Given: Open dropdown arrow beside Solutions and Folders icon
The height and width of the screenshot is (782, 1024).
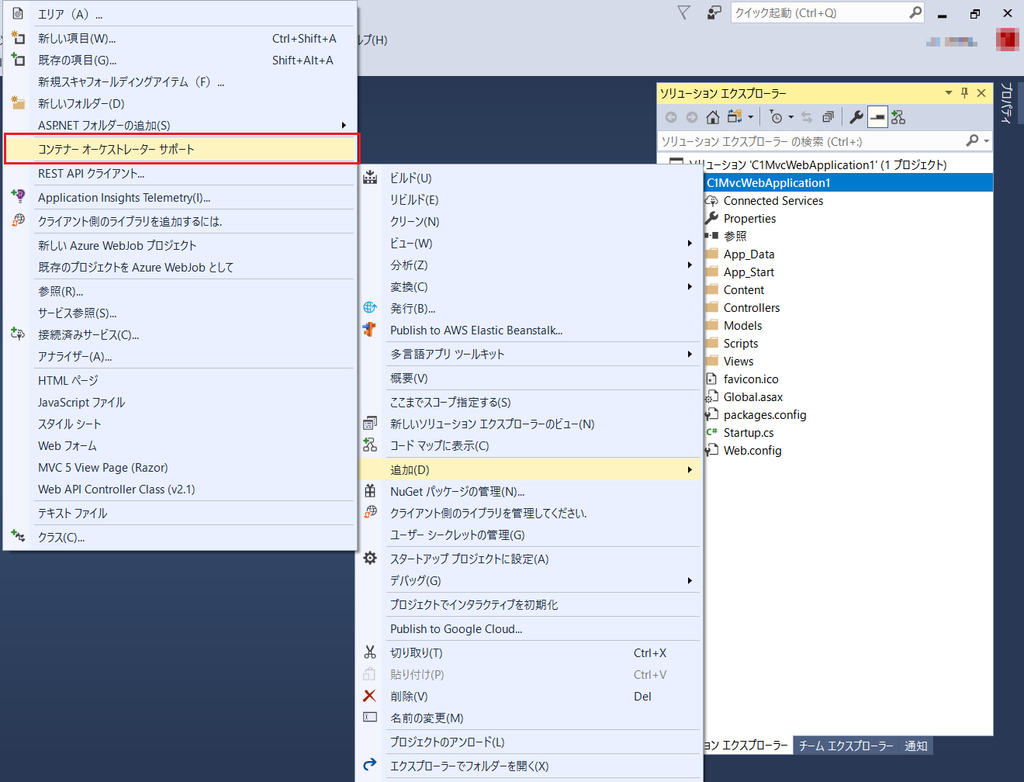Looking at the screenshot, I should [750, 117].
